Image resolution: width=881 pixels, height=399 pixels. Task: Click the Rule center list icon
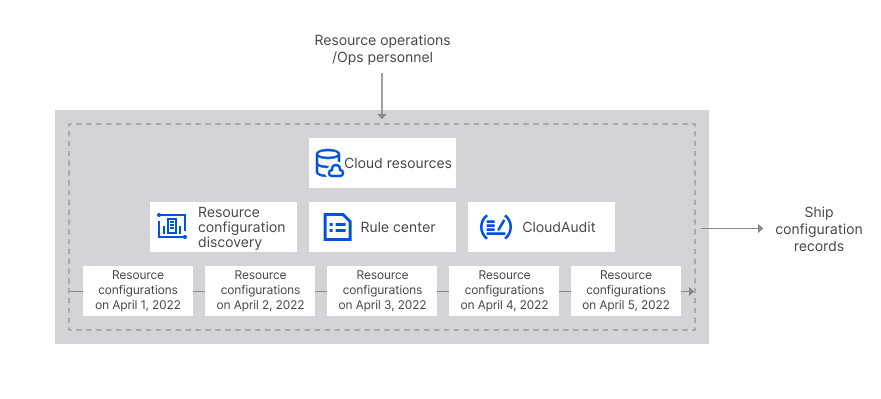[x=337, y=227]
